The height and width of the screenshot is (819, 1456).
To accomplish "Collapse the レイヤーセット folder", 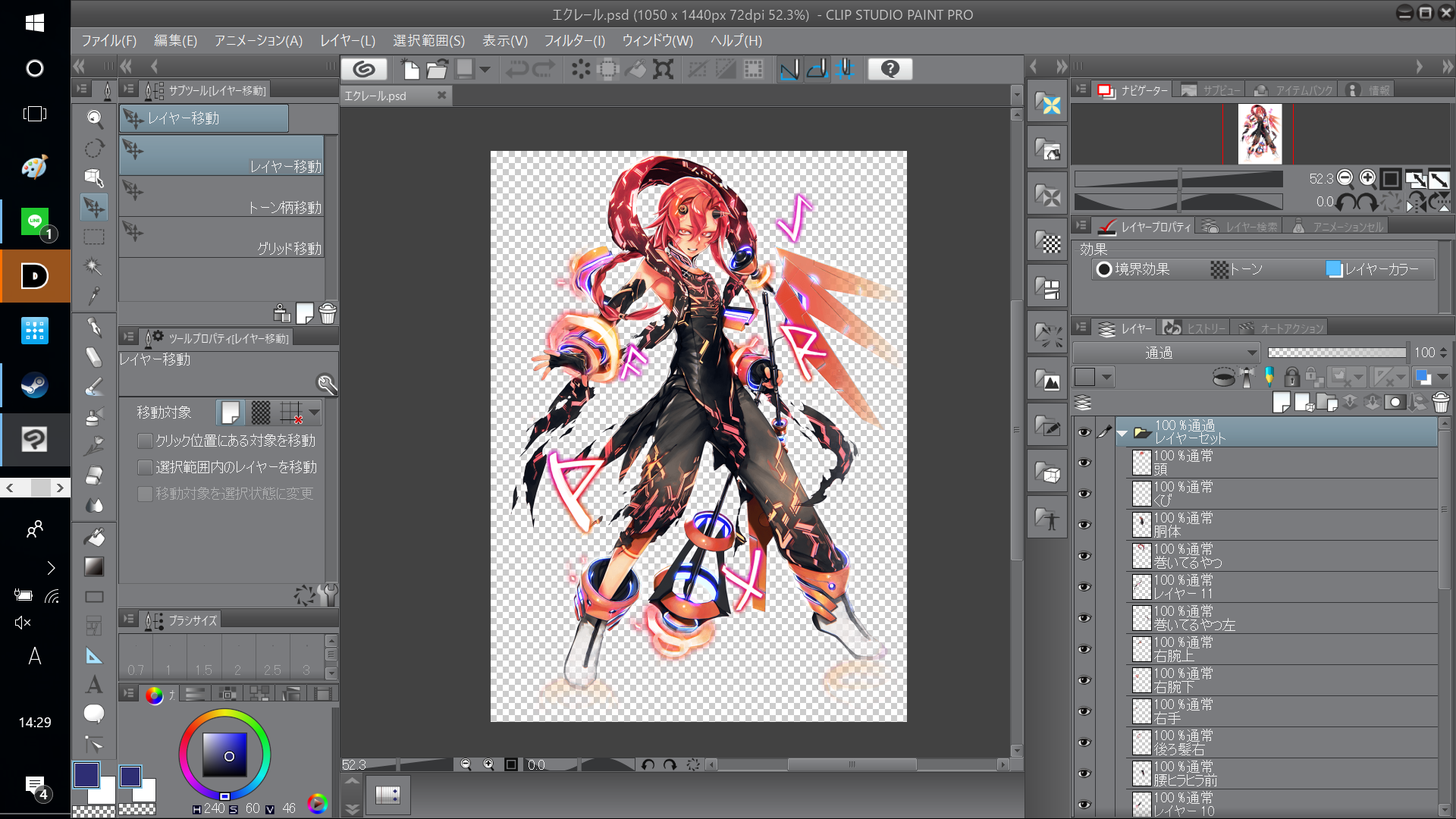I will 1122,433.
